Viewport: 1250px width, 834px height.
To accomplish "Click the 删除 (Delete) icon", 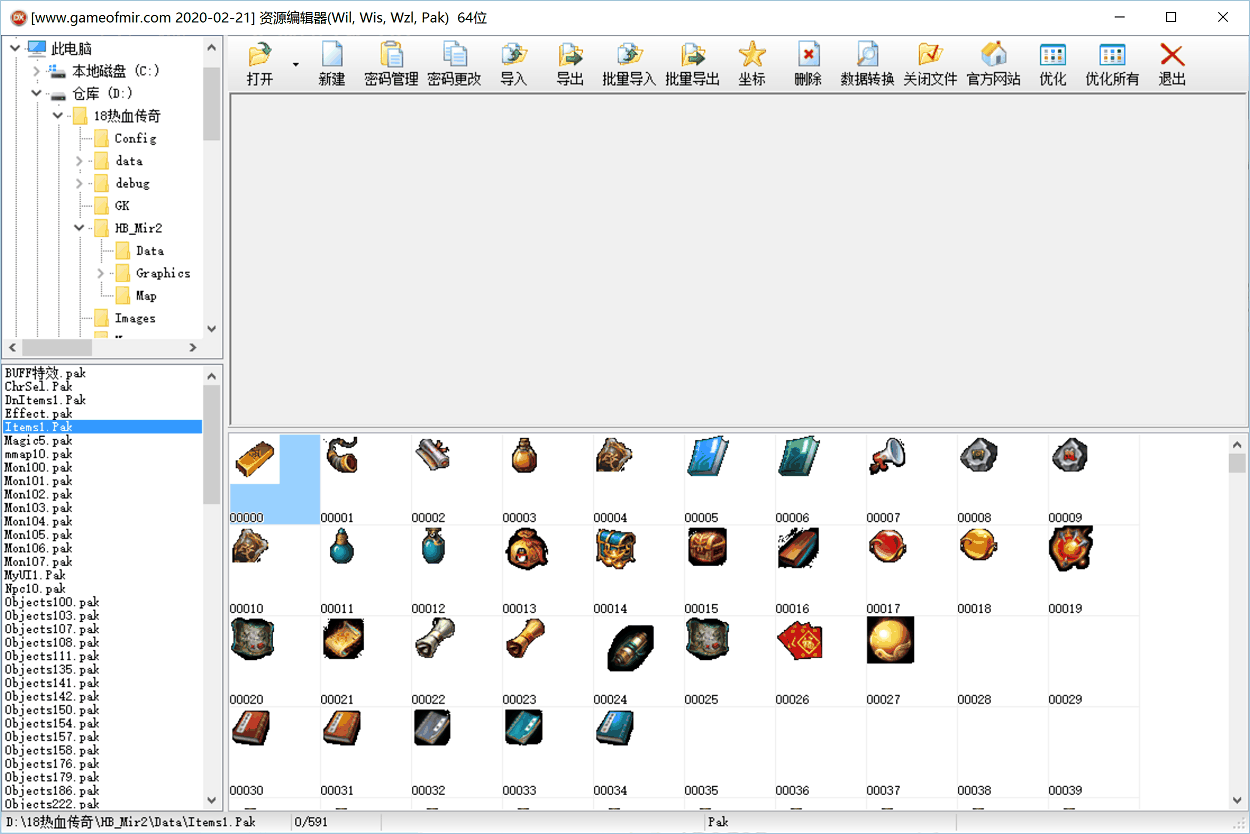I will pyautogui.click(x=808, y=64).
